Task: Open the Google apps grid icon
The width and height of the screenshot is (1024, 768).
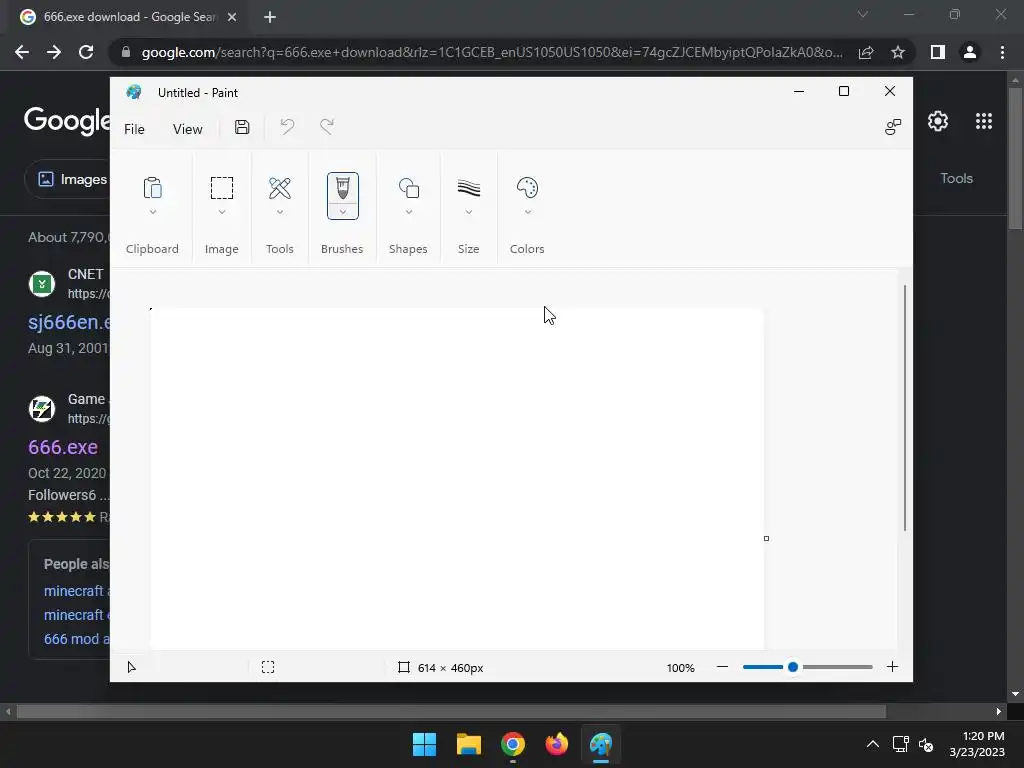Action: (984, 121)
